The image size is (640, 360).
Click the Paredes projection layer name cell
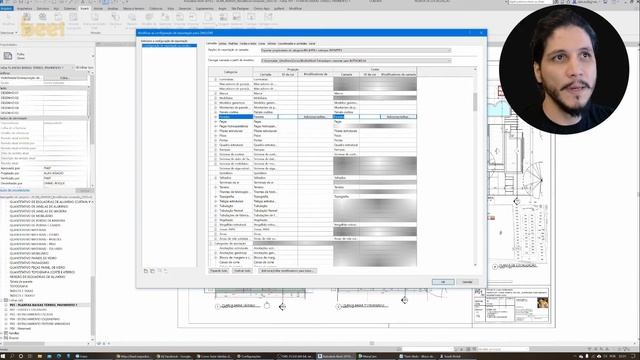(265, 117)
